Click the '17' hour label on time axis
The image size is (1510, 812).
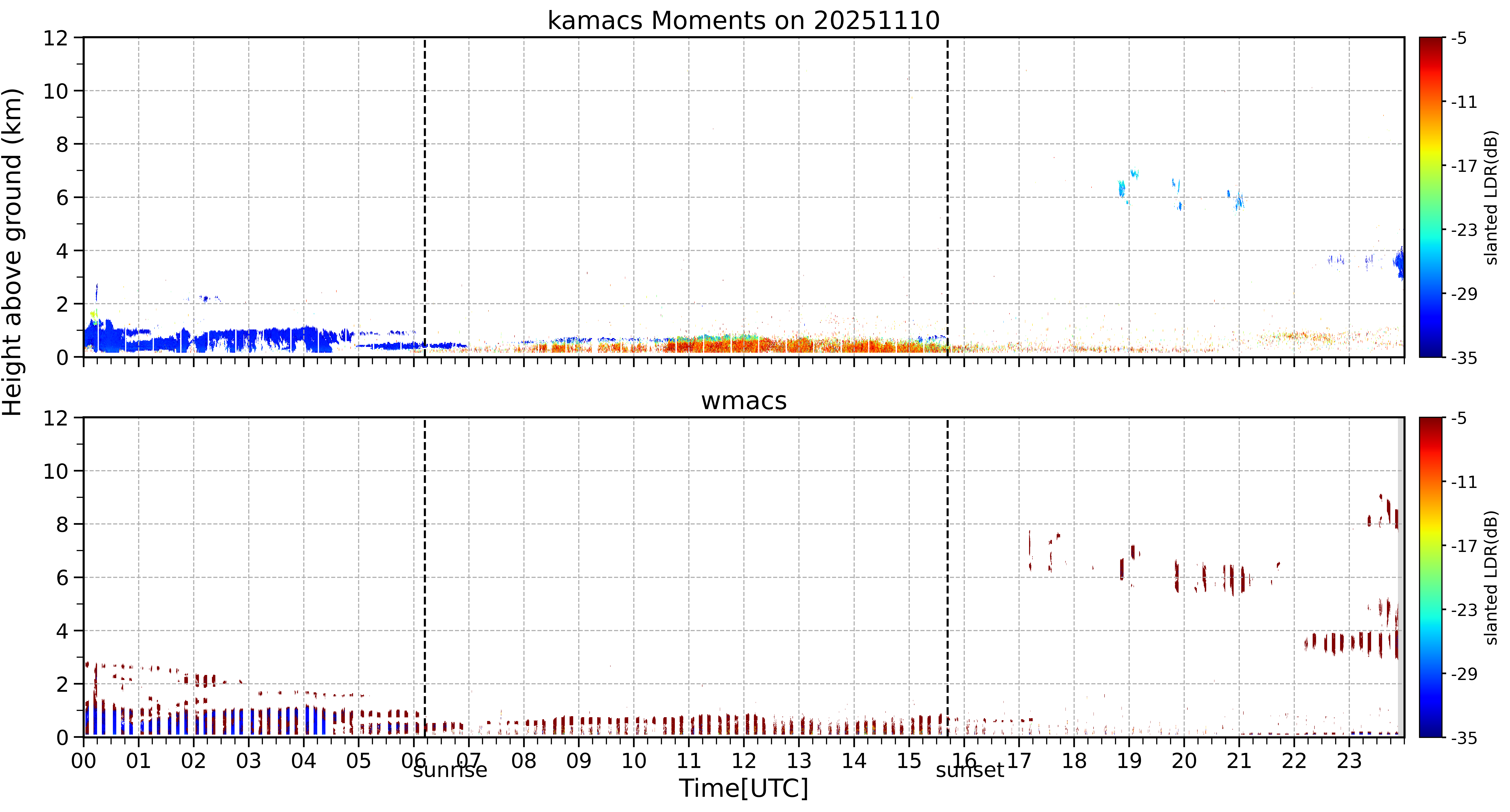coord(1019,761)
